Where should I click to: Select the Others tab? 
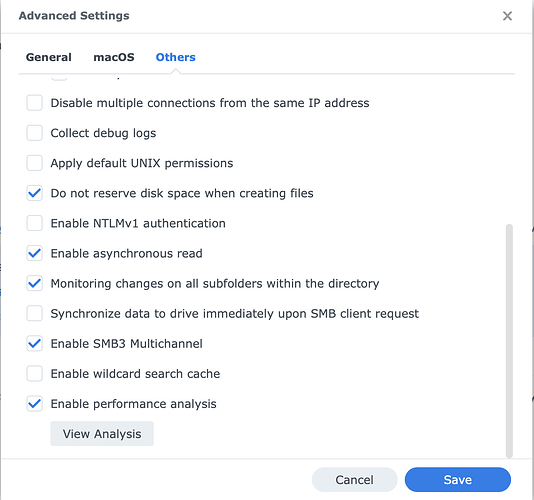click(x=175, y=57)
